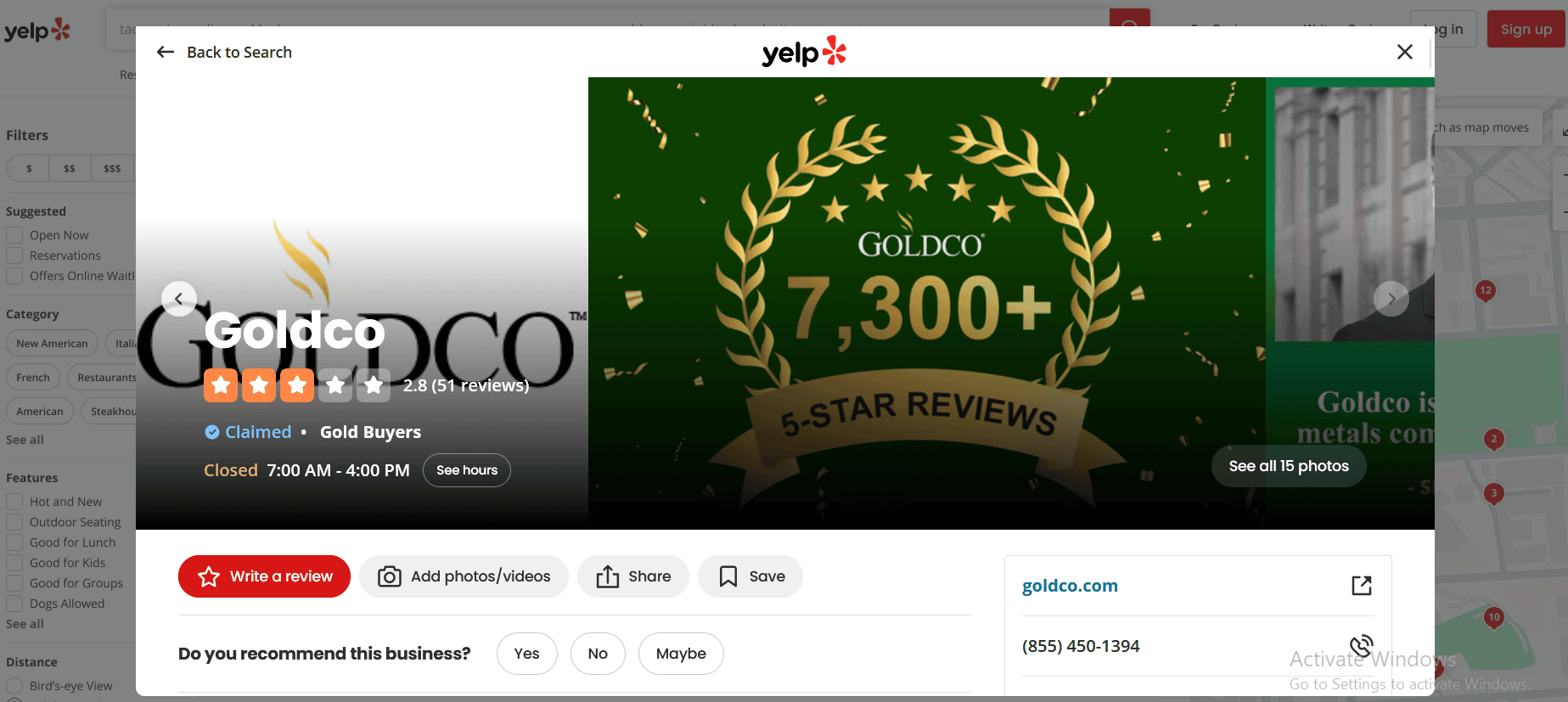
Task: Click the background Yelp logo at top left
Action: tap(37, 30)
